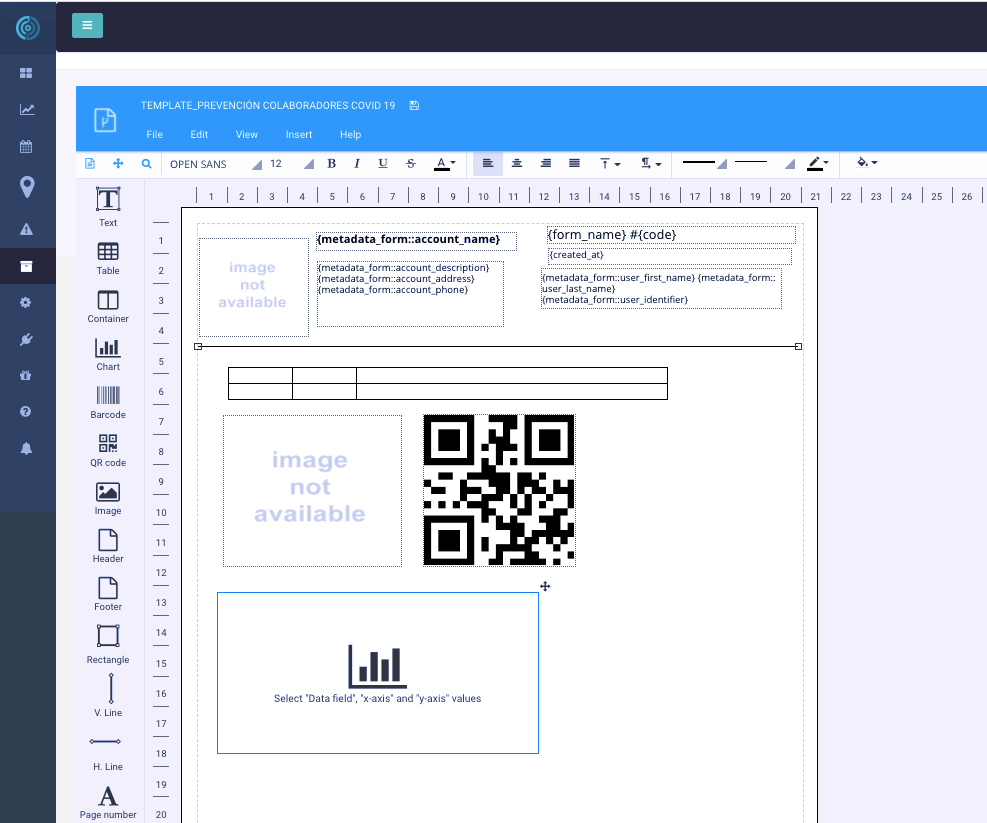Select the Barcode element tool

click(108, 403)
